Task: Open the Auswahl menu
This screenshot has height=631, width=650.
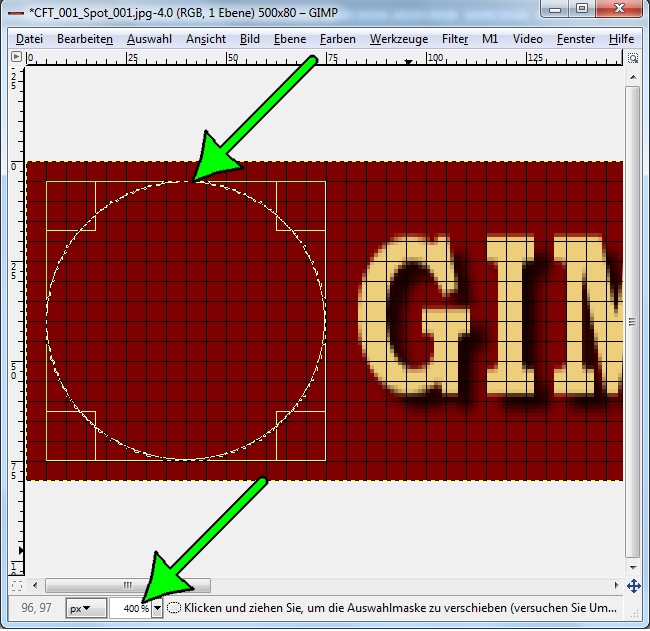Action: pos(149,39)
